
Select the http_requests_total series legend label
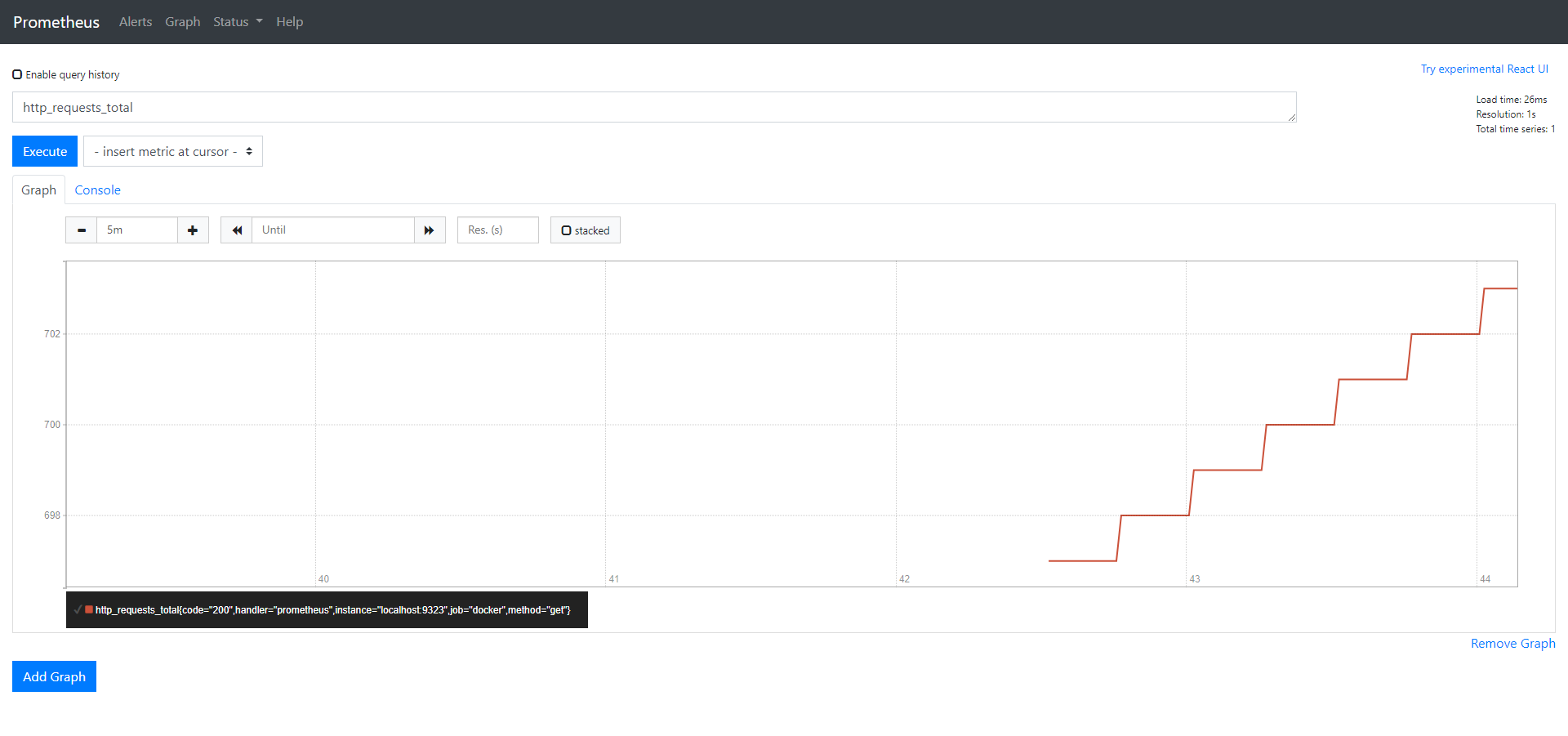[x=332, y=610]
